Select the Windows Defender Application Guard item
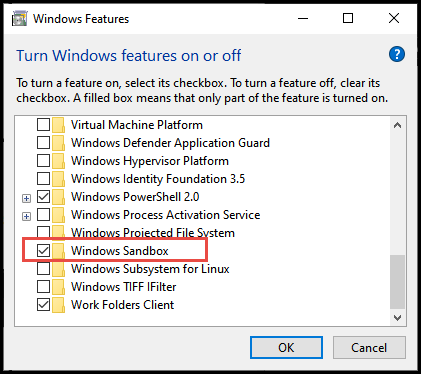421x374 pixels. click(170, 143)
